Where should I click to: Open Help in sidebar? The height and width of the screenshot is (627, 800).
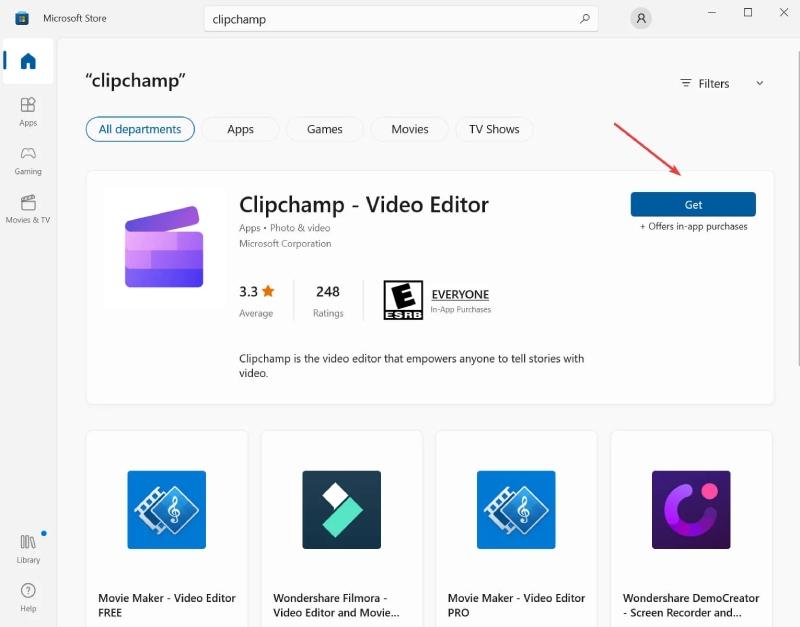28,597
